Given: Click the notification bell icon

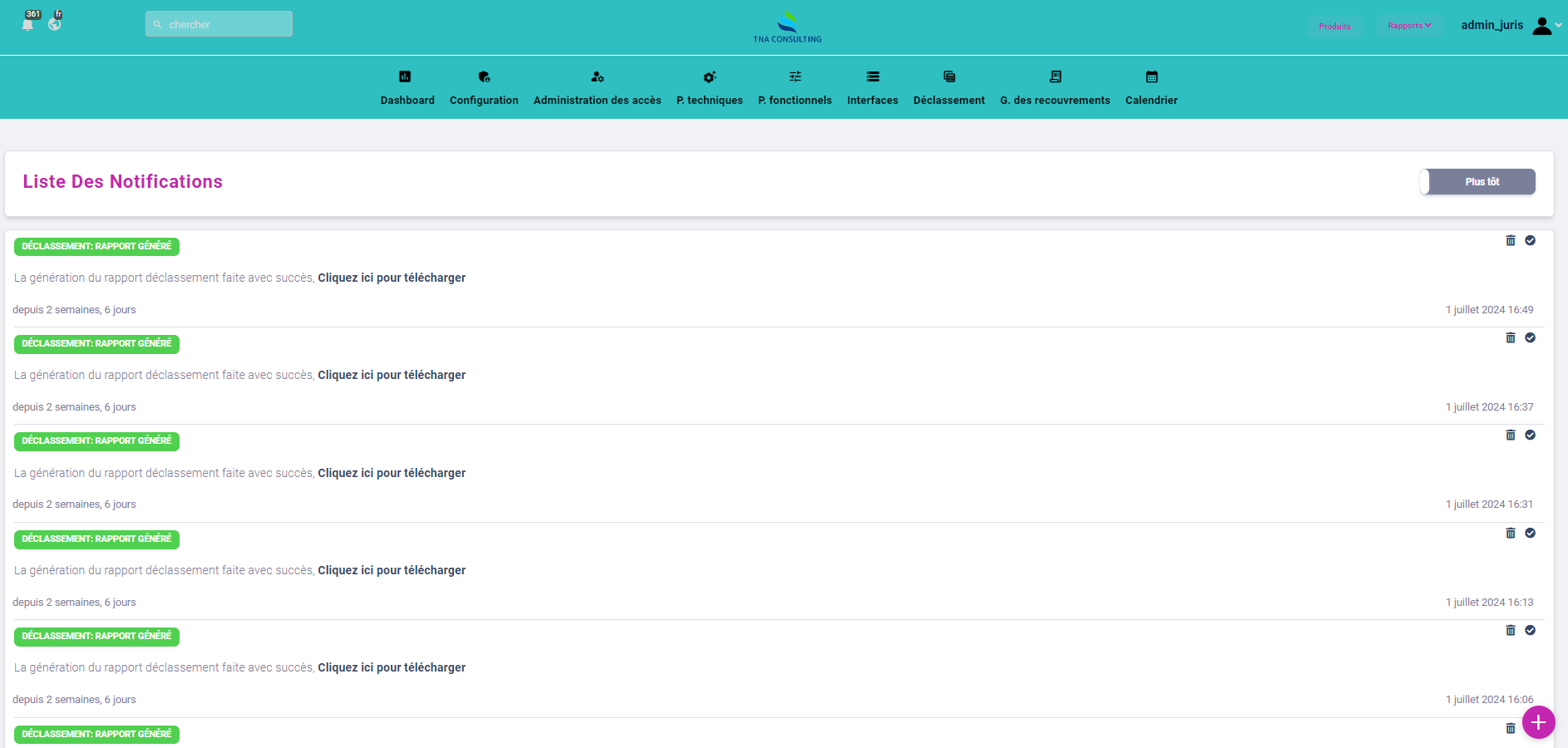Looking at the screenshot, I should point(27,25).
